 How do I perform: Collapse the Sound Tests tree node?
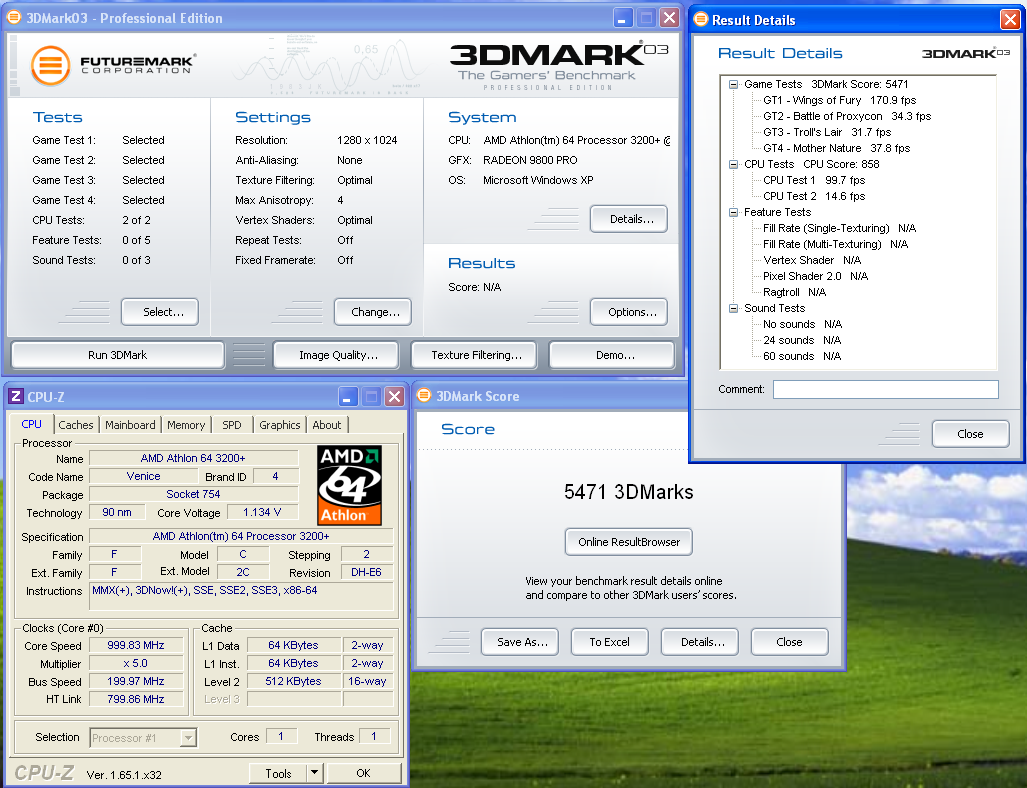[734, 309]
